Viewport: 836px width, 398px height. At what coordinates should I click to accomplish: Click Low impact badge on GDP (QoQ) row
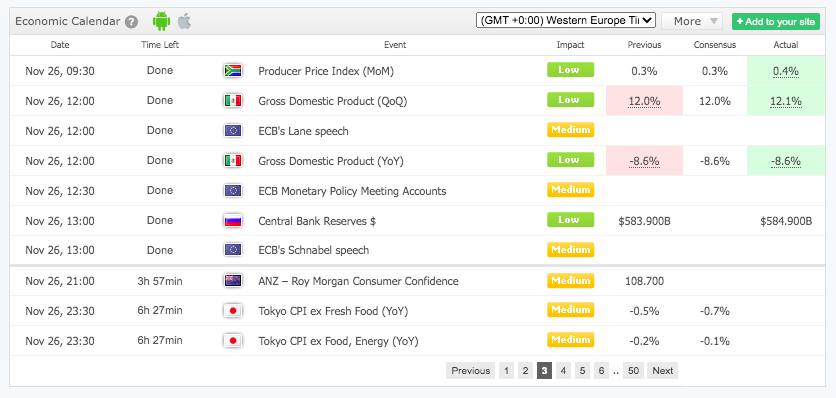(x=570, y=100)
